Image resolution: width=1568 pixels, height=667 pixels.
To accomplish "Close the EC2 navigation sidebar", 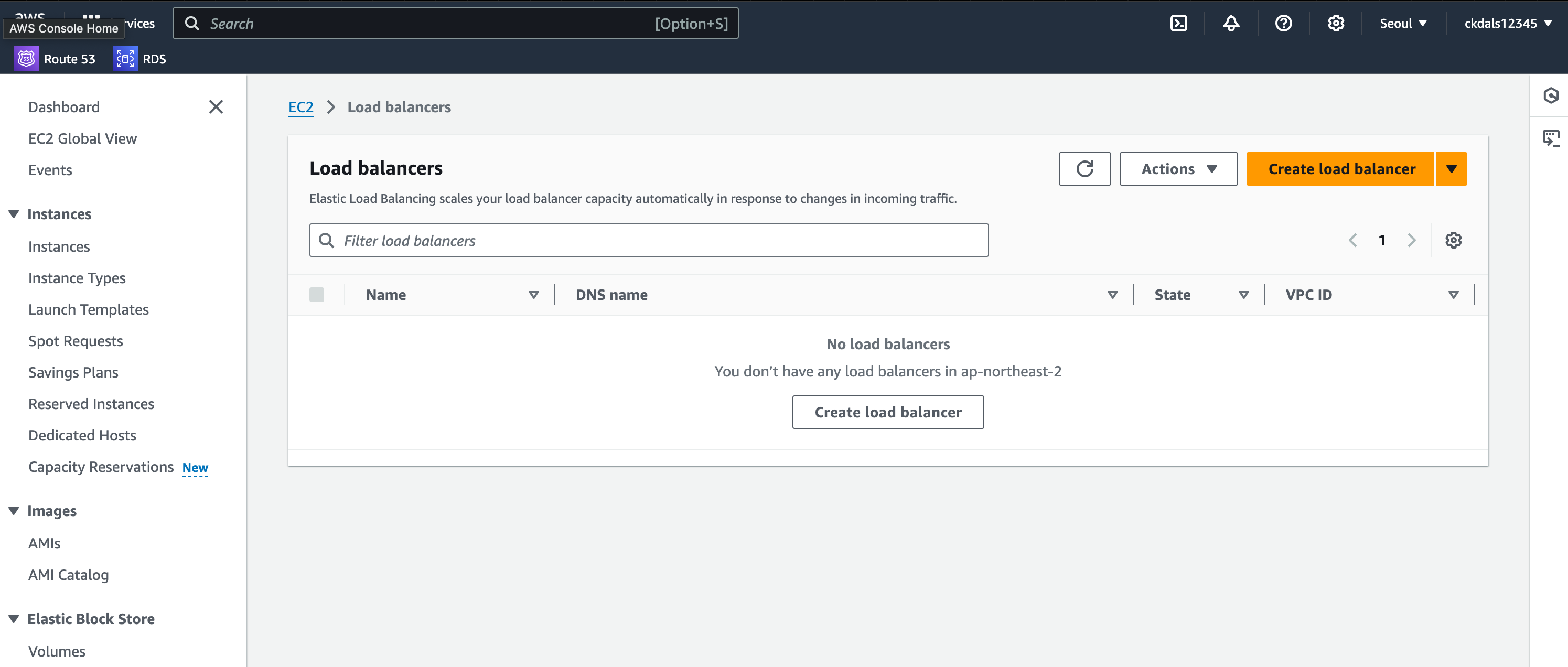I will click(x=216, y=107).
